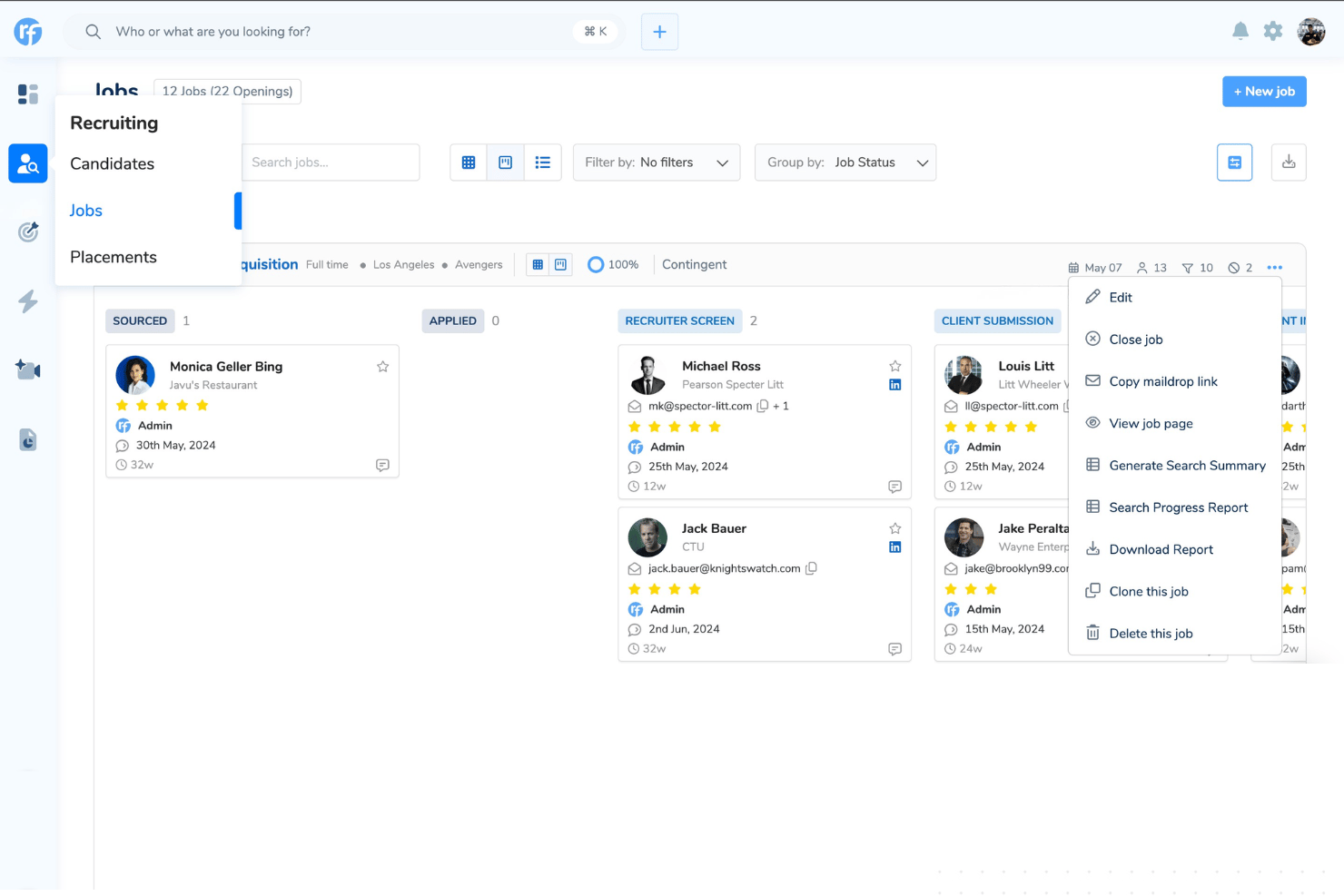Star Jack Bauer's candidate card

(x=894, y=528)
